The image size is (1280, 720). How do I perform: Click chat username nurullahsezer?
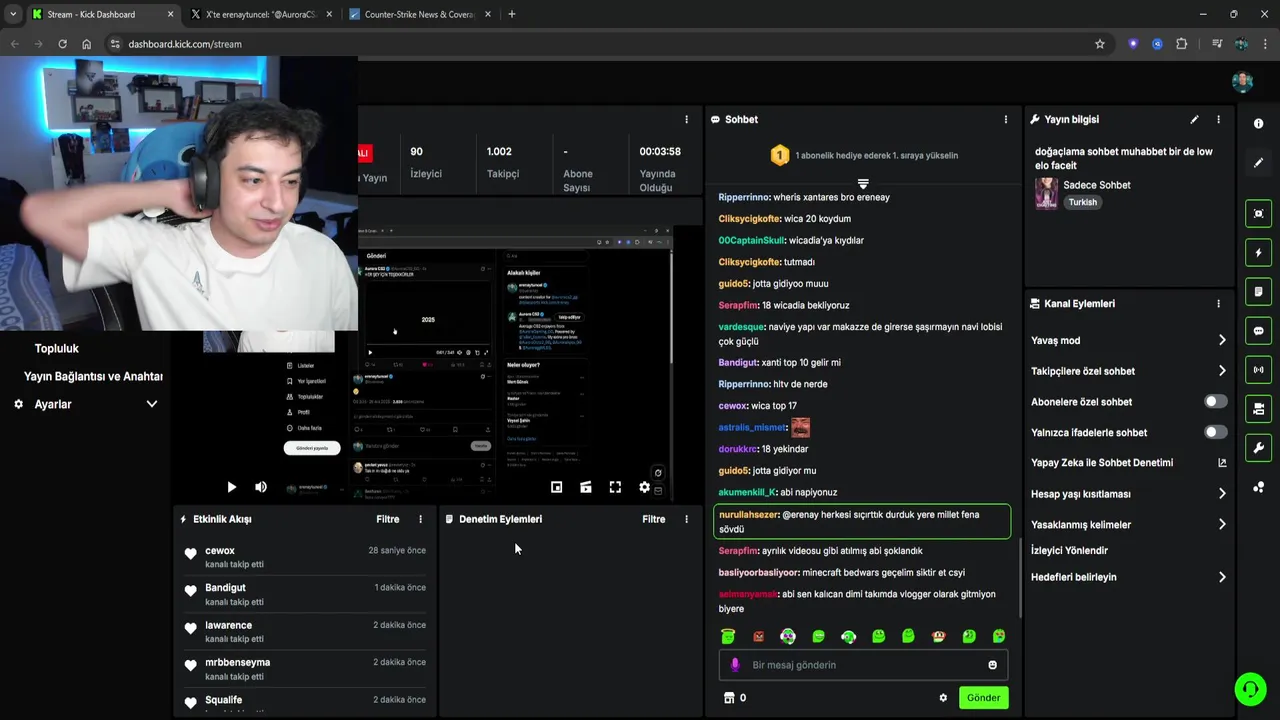coord(748,515)
